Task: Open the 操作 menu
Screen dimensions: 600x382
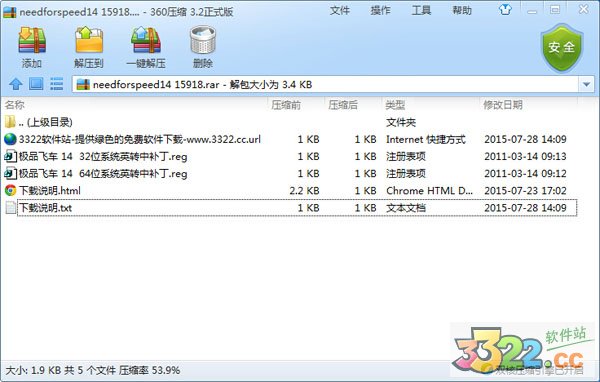Action: point(380,10)
